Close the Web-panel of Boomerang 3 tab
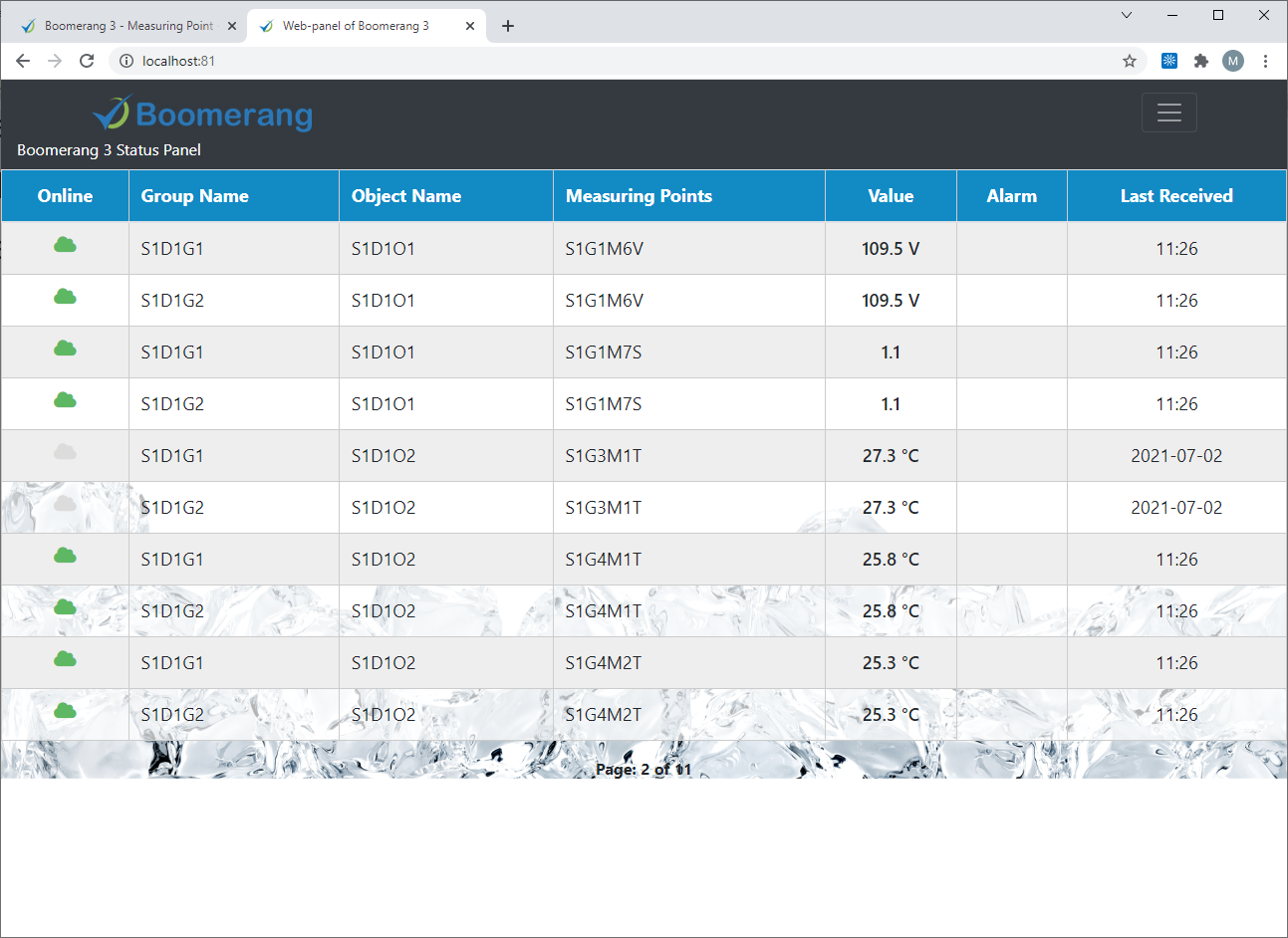The height and width of the screenshot is (938, 1288). point(470,26)
